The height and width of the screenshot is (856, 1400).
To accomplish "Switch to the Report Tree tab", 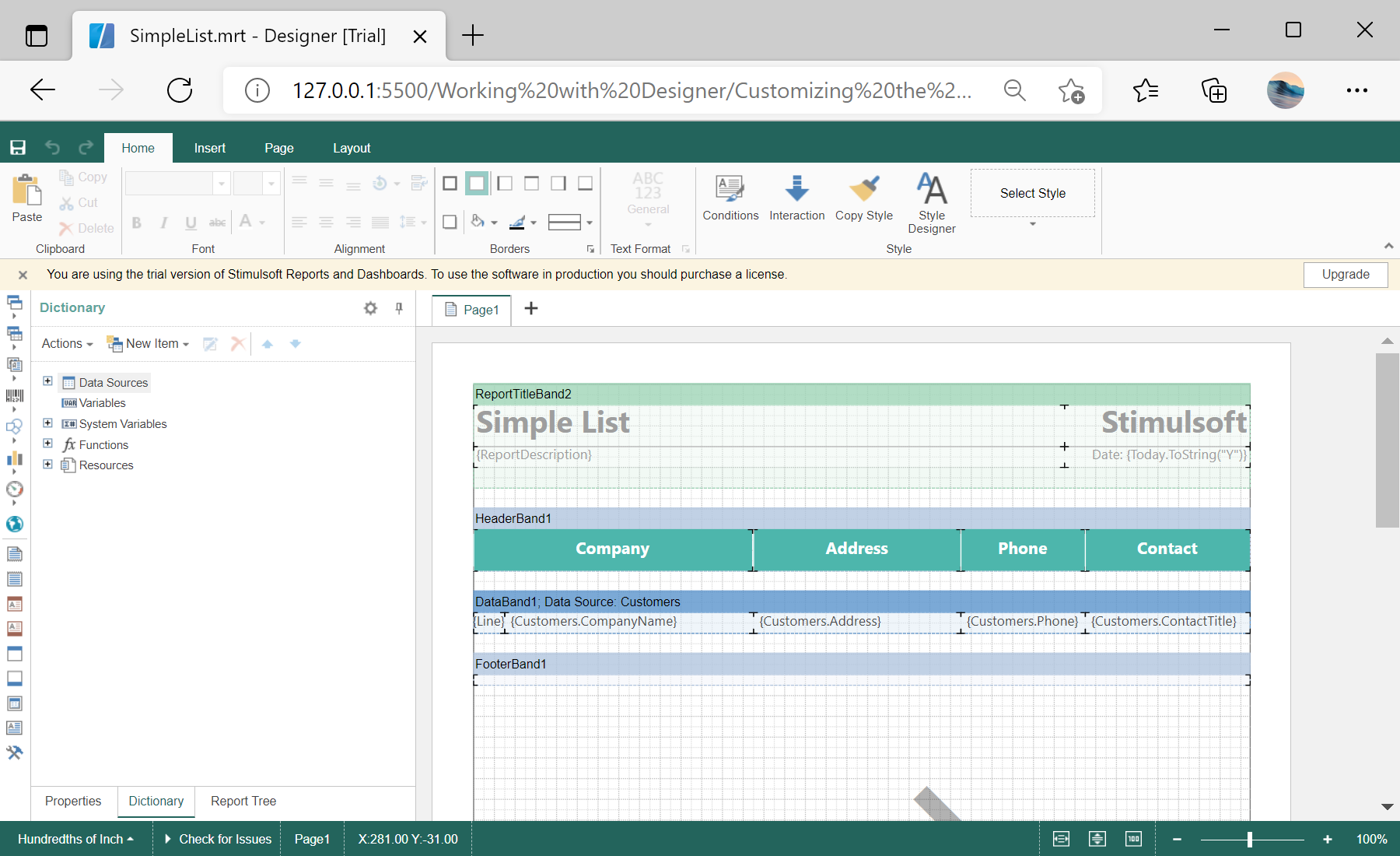I will 243,802.
